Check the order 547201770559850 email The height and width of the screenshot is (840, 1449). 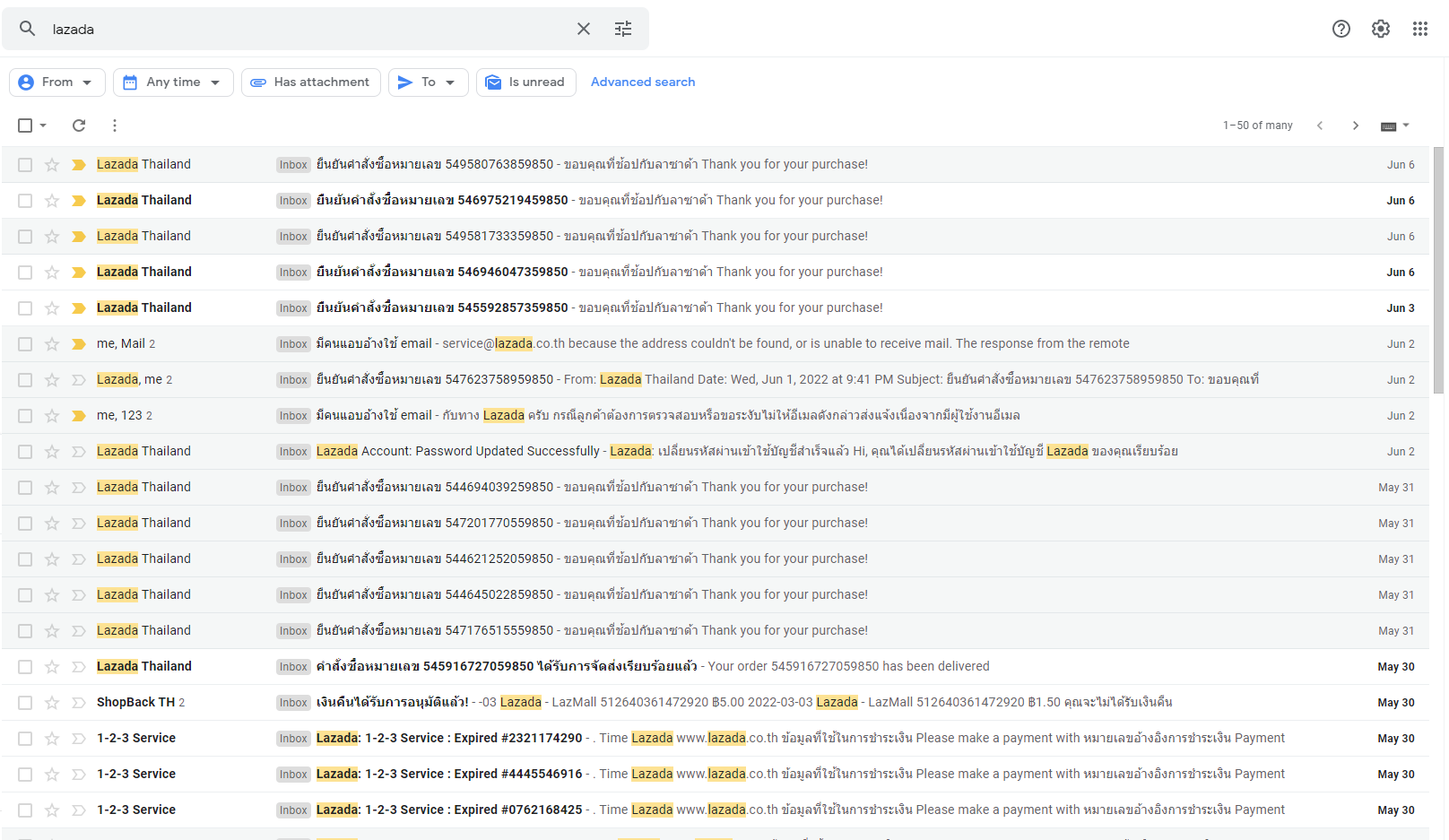[x=25, y=524]
